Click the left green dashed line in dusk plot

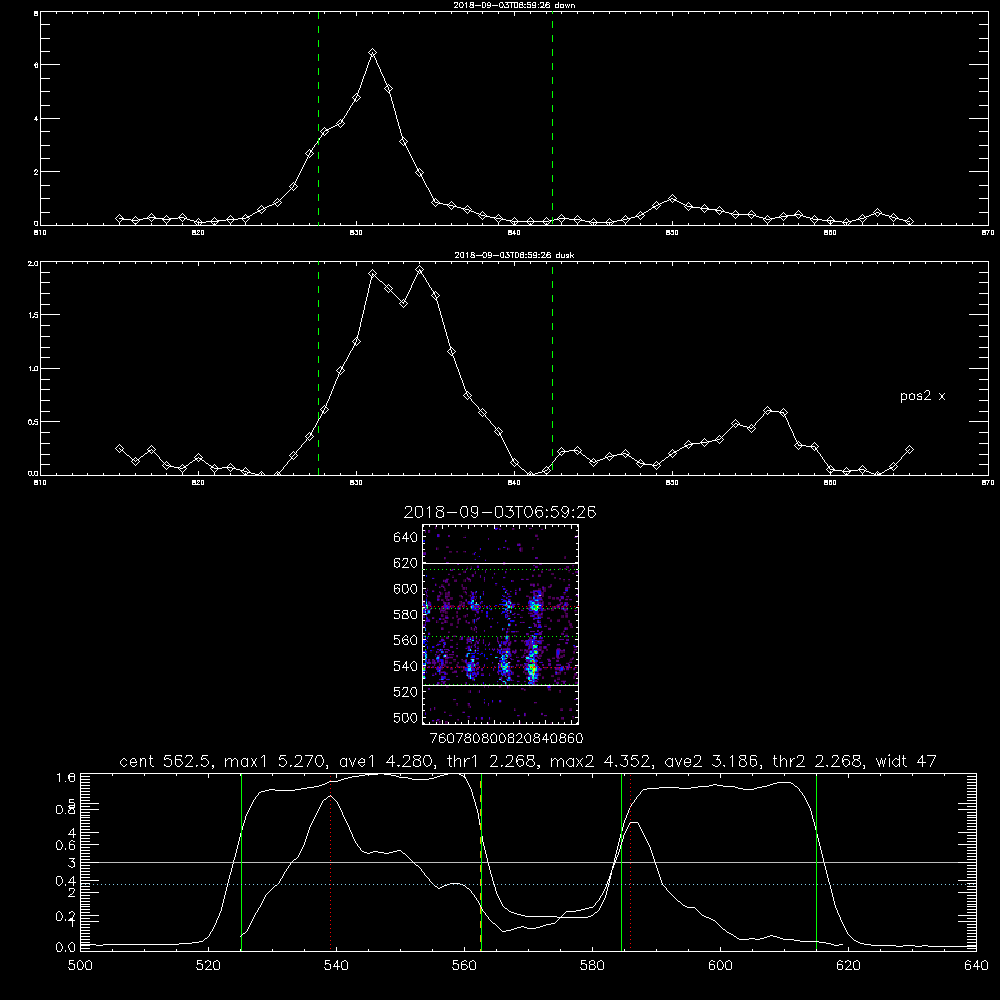pyautogui.click(x=318, y=369)
